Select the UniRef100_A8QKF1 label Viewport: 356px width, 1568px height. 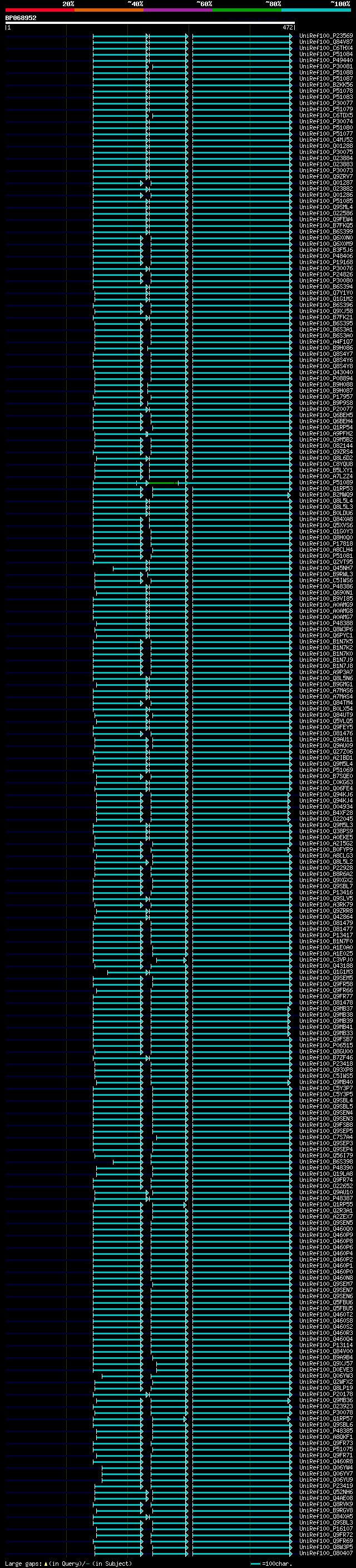(326, 1437)
